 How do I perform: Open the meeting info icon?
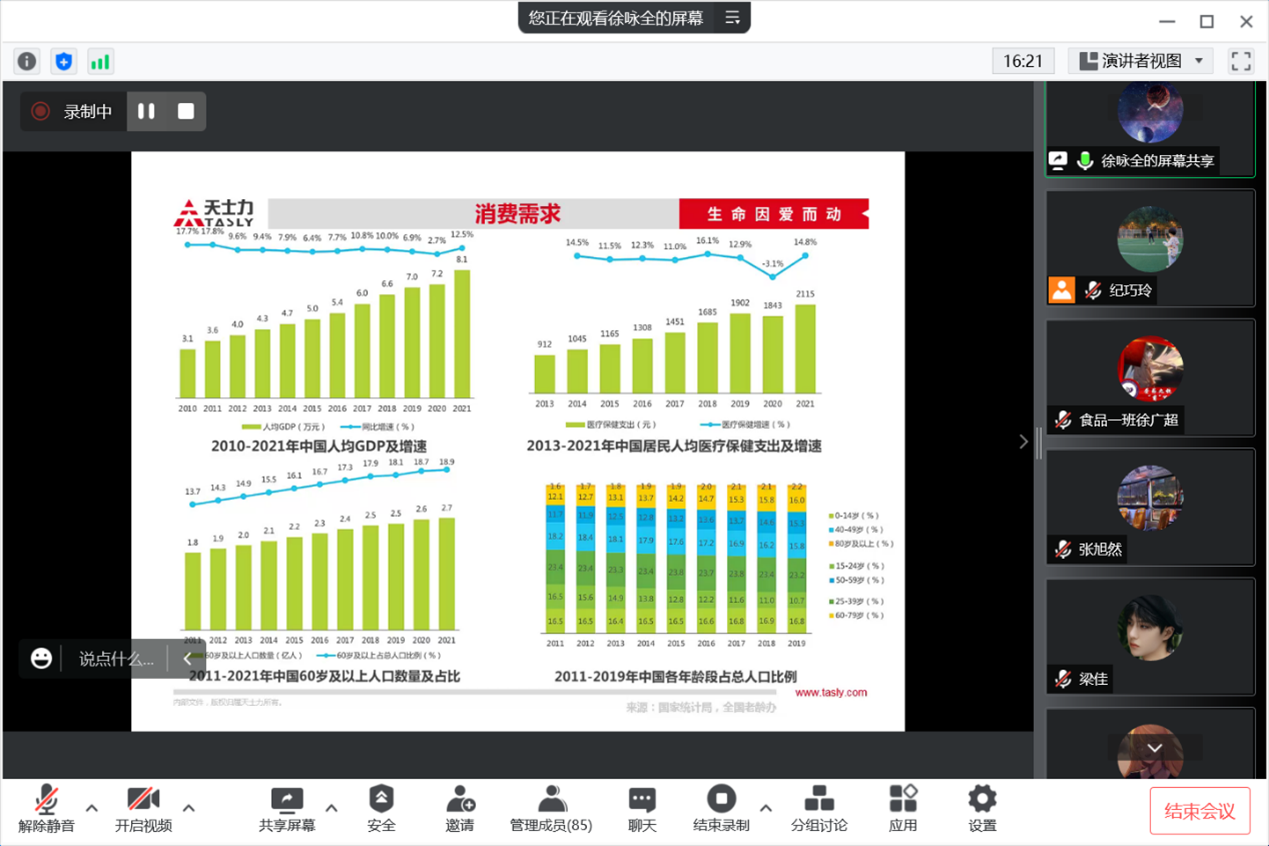pyautogui.click(x=27, y=61)
